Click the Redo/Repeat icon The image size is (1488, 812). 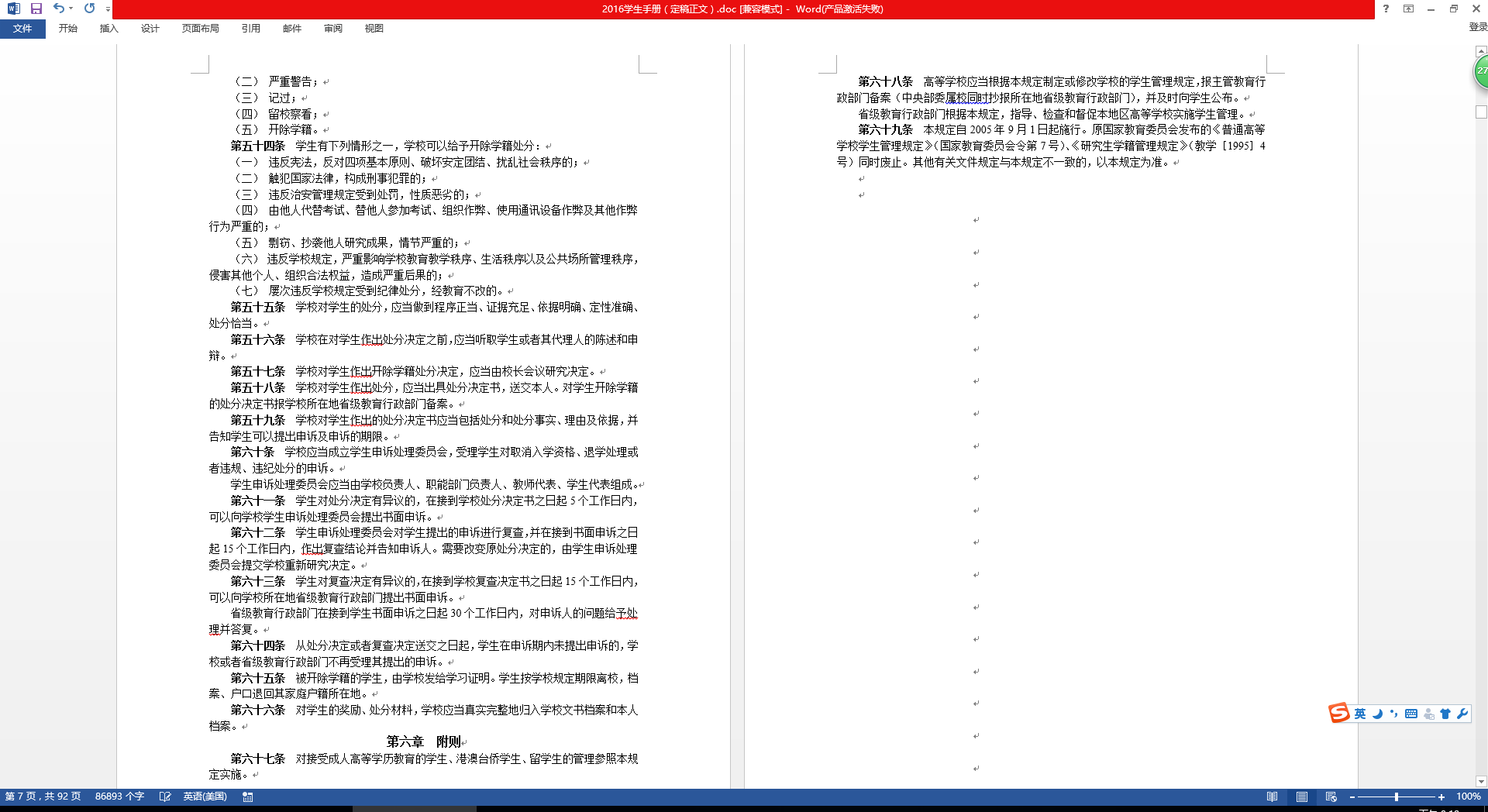pyautogui.click(x=89, y=9)
